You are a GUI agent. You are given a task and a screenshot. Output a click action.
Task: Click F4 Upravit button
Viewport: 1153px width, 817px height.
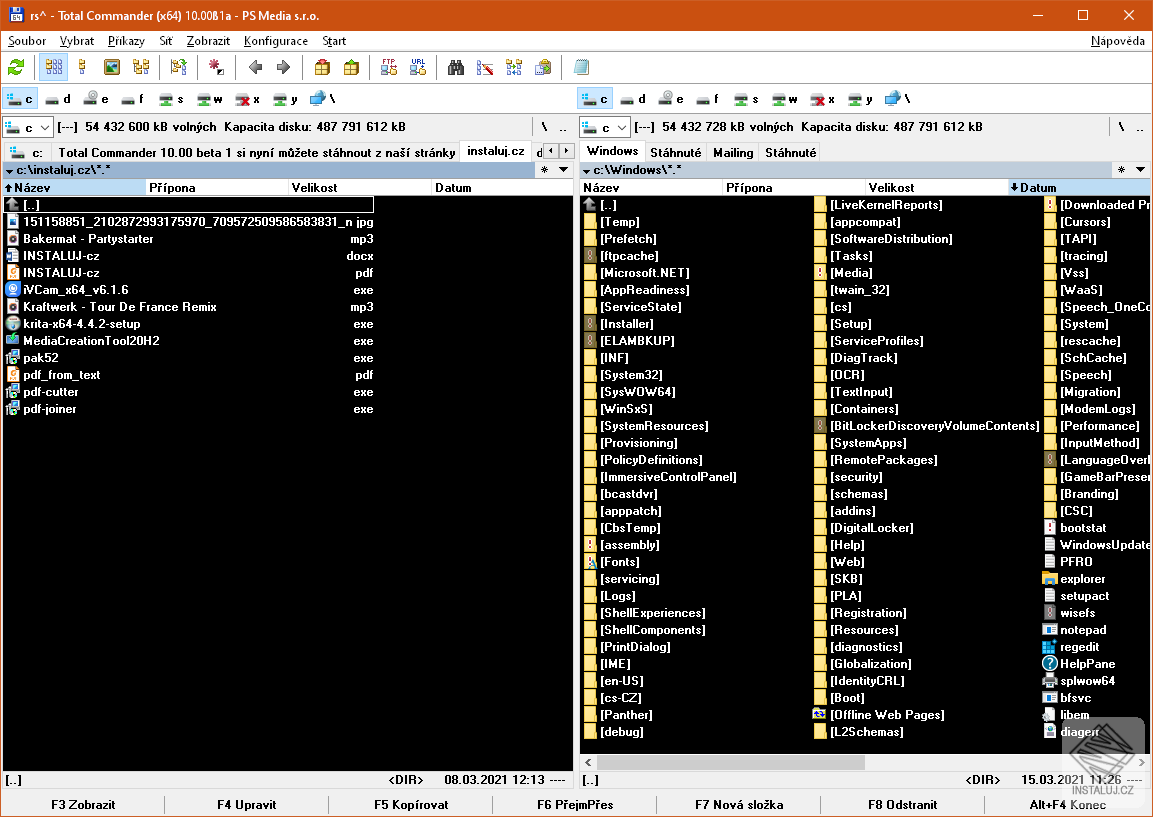point(246,804)
